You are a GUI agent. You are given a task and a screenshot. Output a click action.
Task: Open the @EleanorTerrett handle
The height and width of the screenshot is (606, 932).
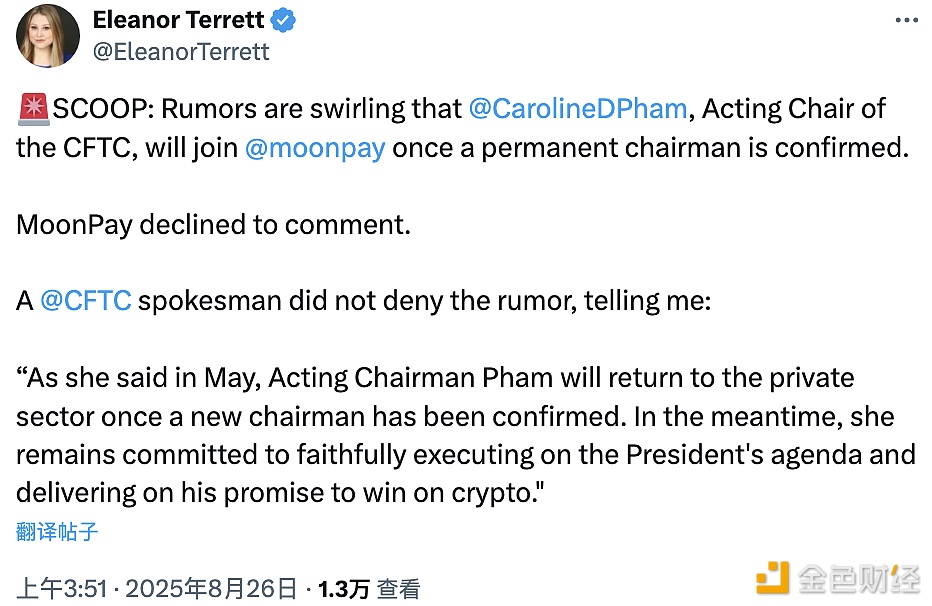click(181, 52)
